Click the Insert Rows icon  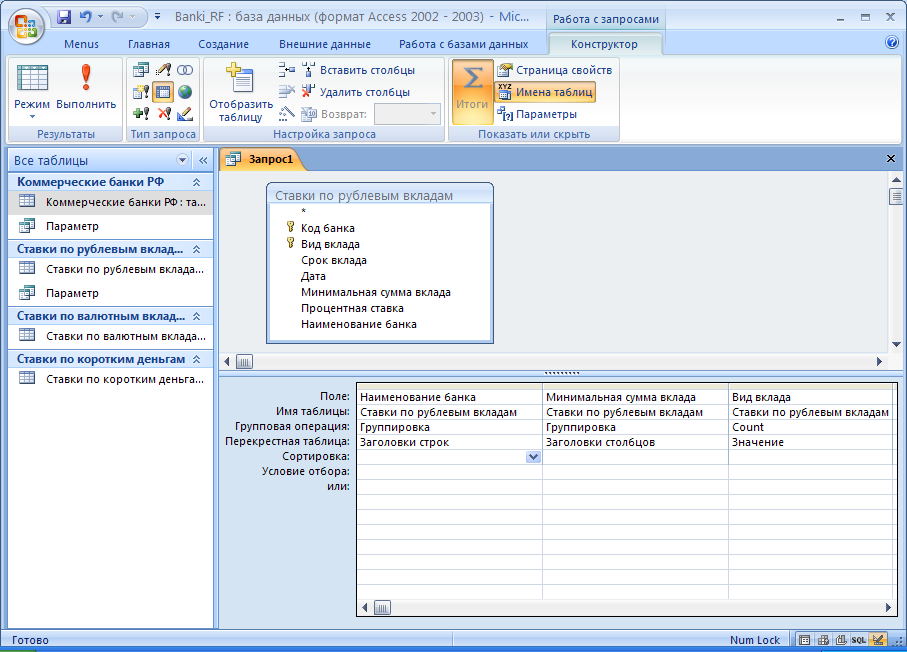tap(286, 70)
